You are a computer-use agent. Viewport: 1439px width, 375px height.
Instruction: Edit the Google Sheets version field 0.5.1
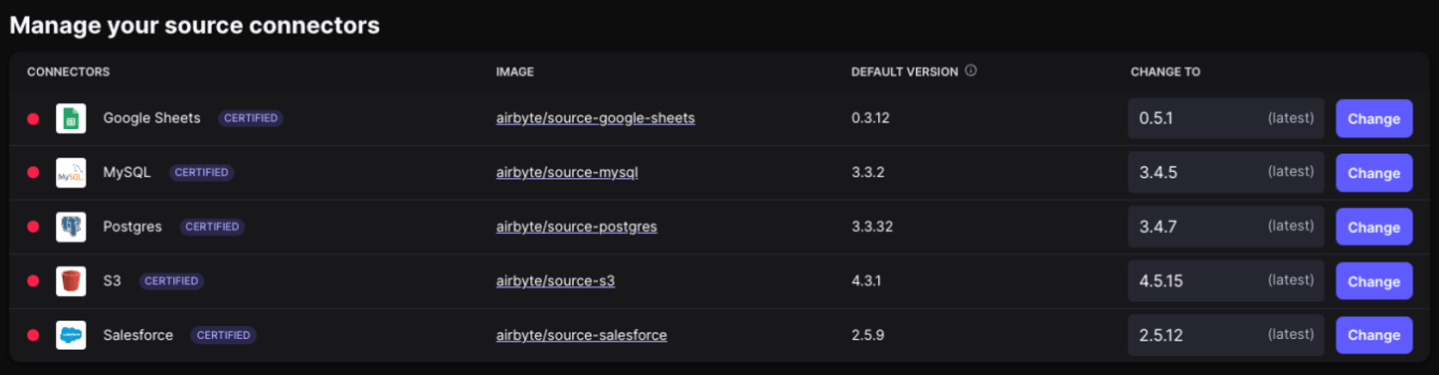click(1226, 118)
